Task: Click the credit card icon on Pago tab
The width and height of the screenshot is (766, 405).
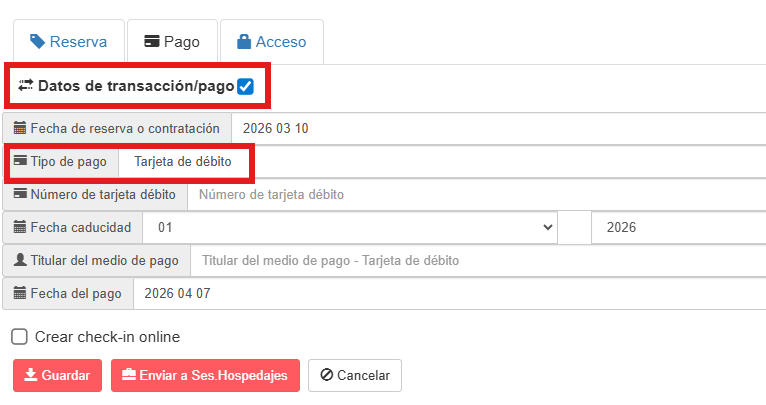Action: [152, 42]
